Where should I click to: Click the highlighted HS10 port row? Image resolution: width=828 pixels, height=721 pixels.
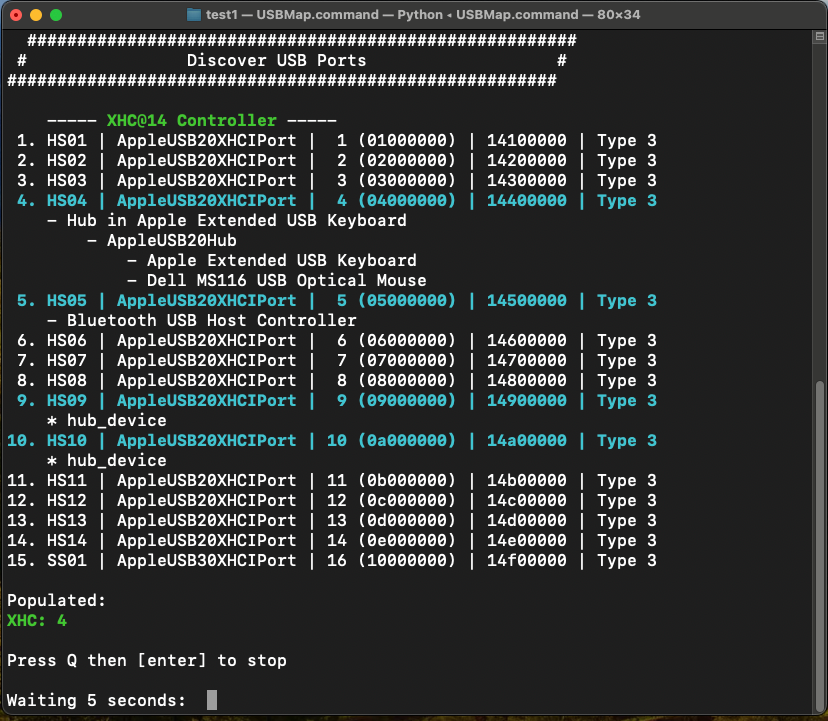click(x=336, y=440)
